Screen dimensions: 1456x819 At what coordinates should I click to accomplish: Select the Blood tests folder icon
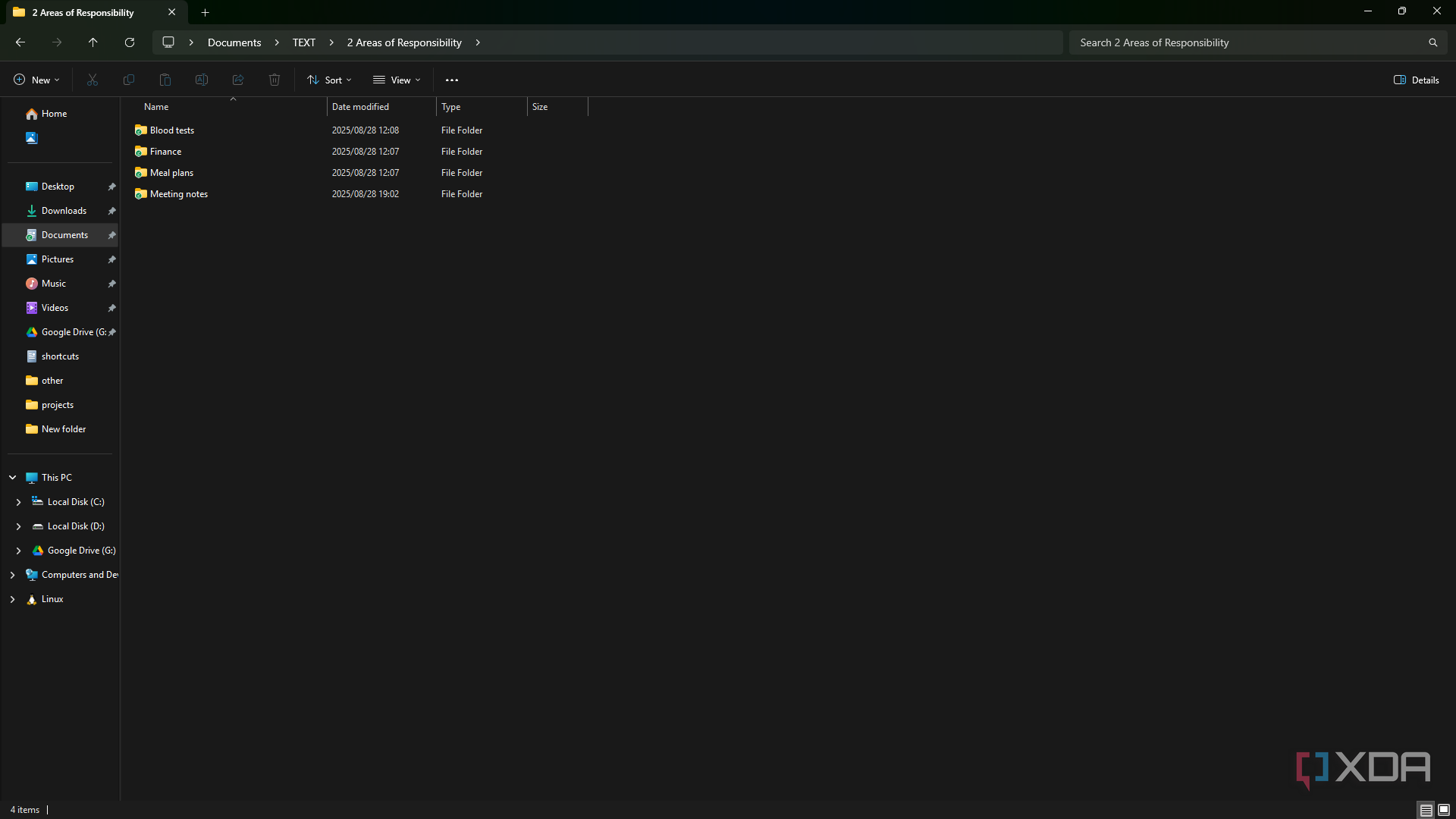click(x=140, y=130)
